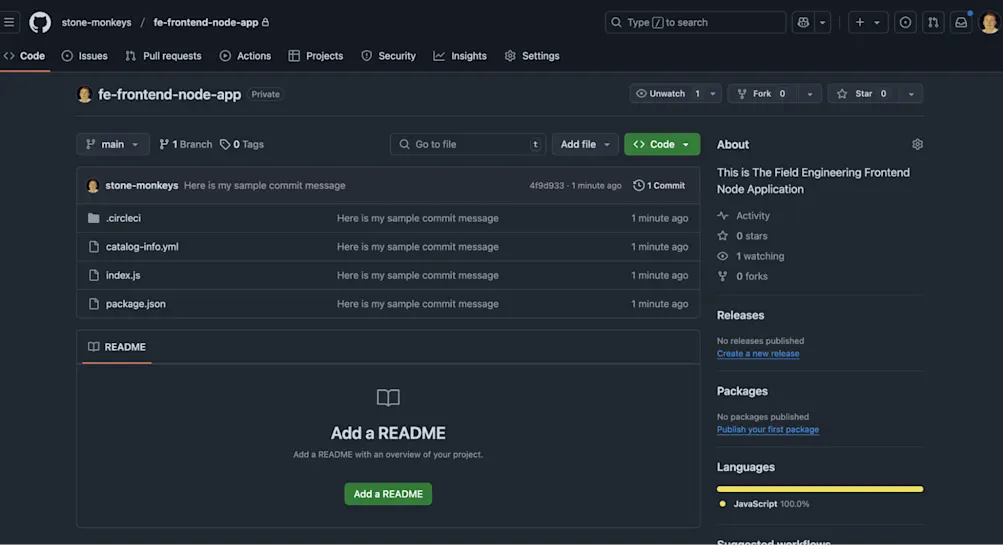Click the About settings gear icon
The image size is (1003, 545).
tap(917, 145)
